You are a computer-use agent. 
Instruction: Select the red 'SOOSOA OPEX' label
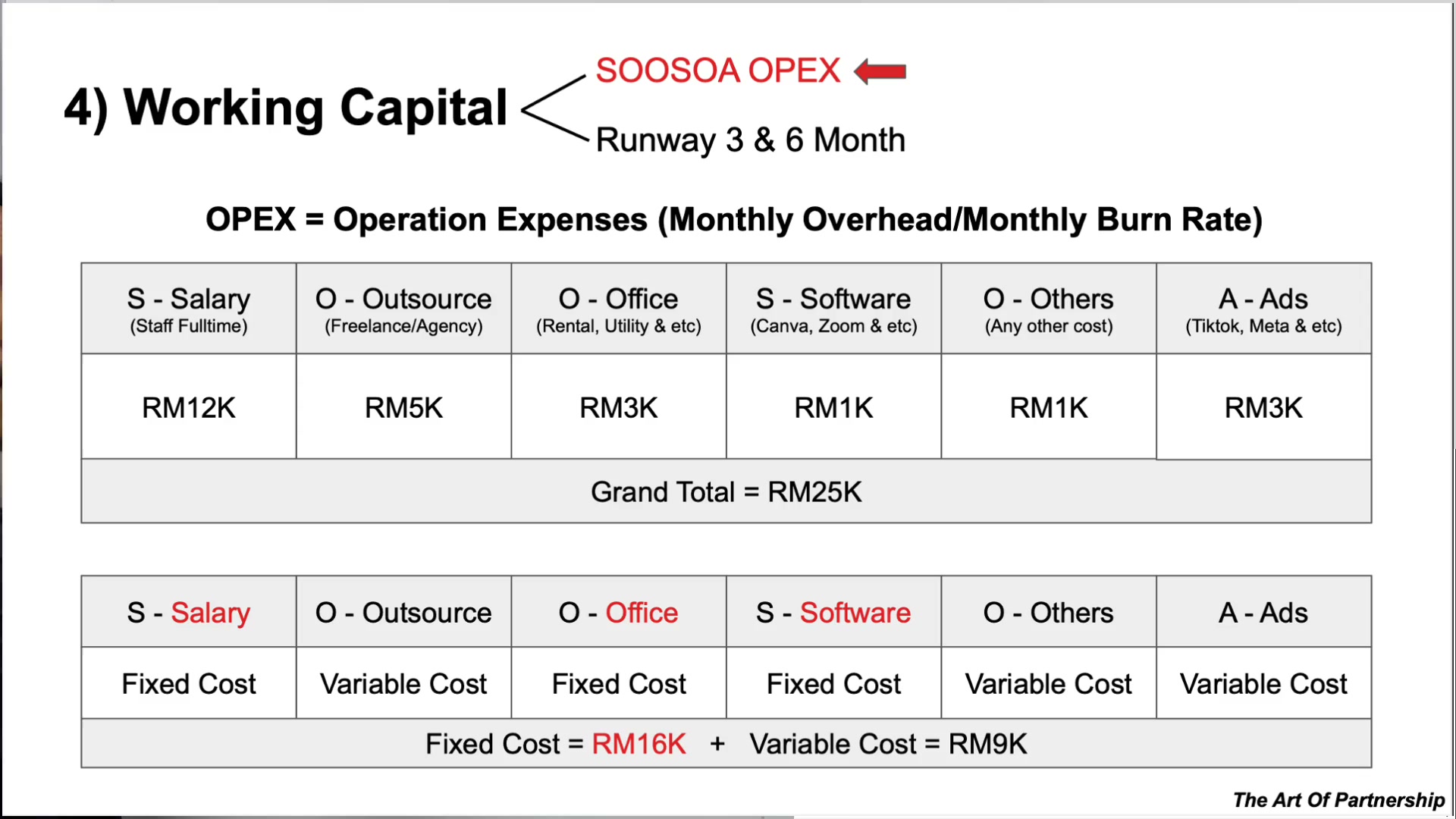click(717, 71)
